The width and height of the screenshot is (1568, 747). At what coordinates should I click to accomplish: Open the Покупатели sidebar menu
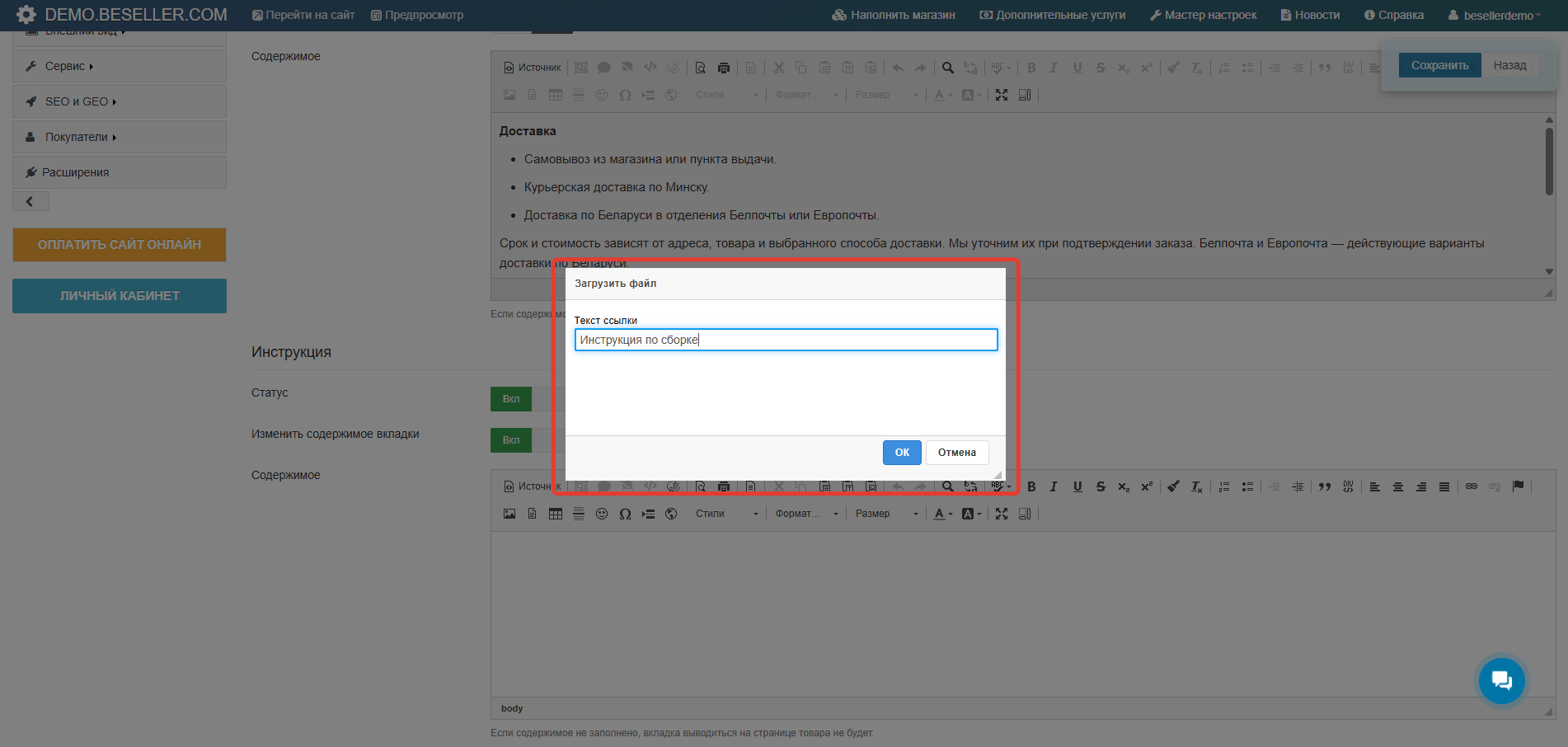120,137
